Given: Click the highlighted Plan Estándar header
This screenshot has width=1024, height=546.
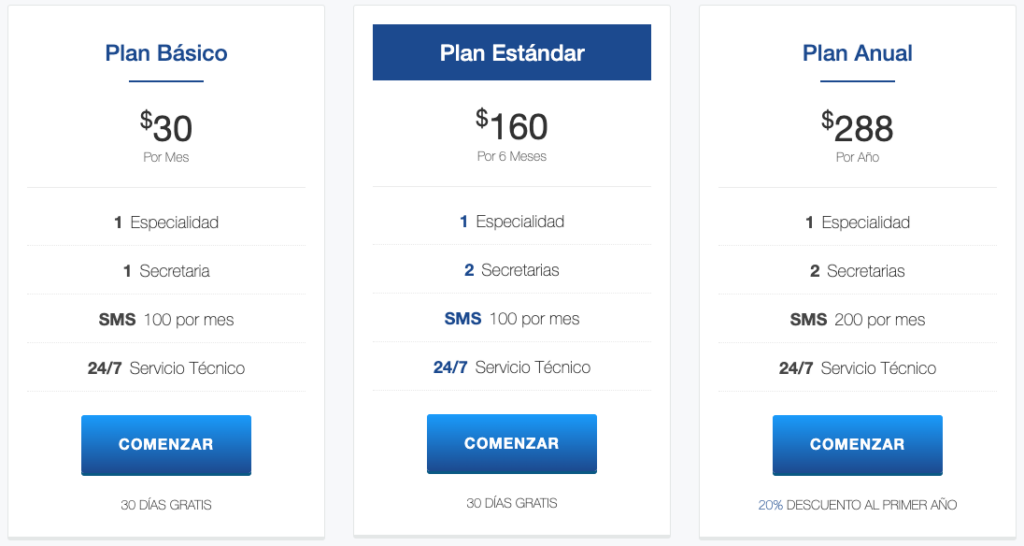Looking at the screenshot, I should pos(512,53).
